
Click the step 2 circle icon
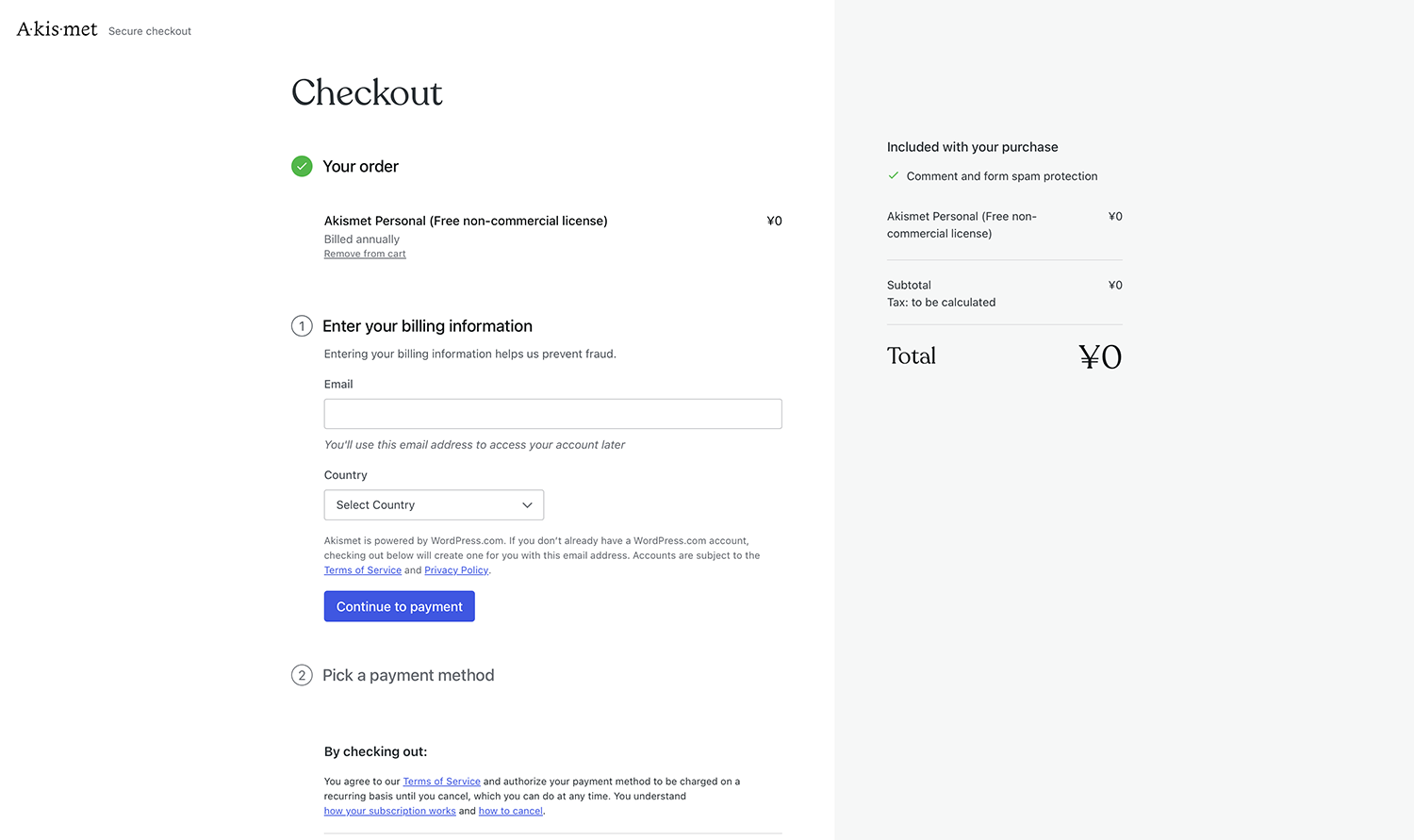pos(302,675)
